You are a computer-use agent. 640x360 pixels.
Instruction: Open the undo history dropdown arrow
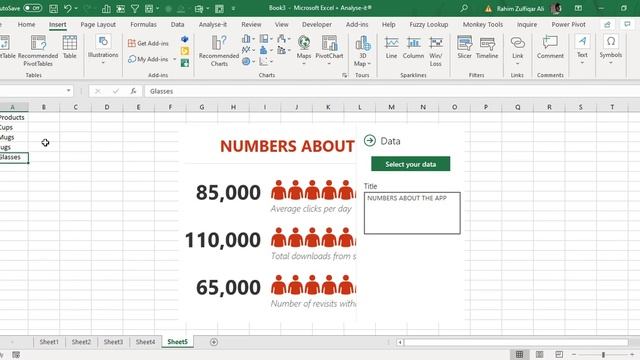coord(76,8)
